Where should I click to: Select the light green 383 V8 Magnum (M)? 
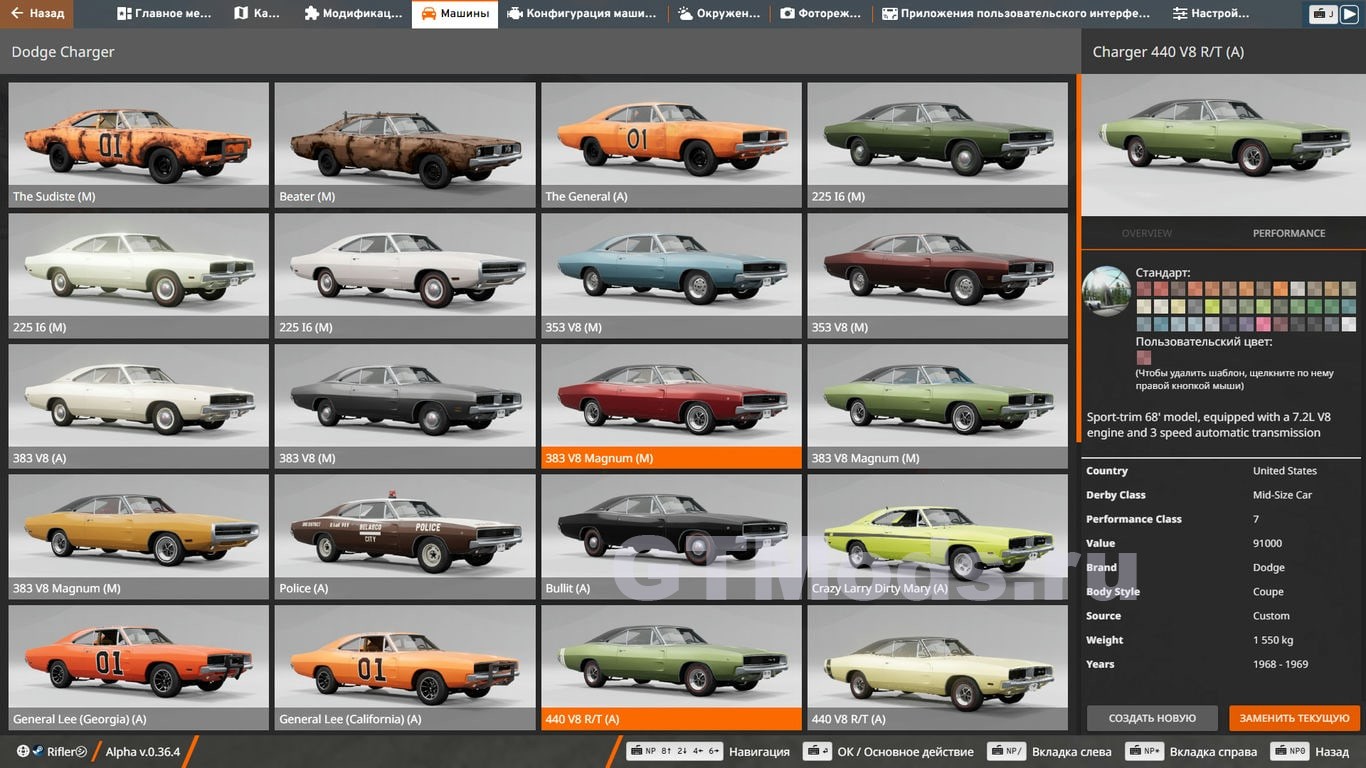938,406
